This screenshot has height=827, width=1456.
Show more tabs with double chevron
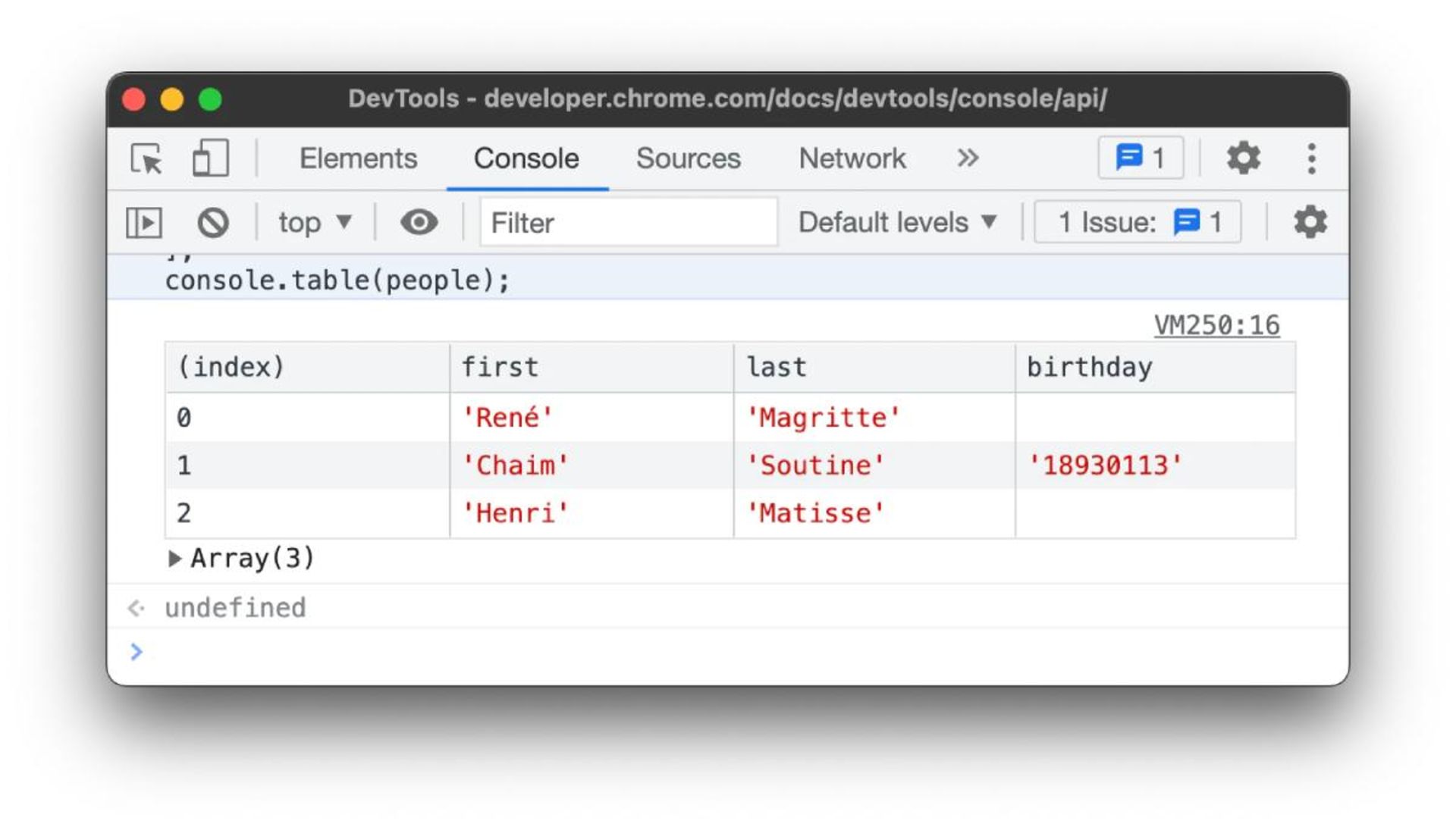tap(967, 158)
